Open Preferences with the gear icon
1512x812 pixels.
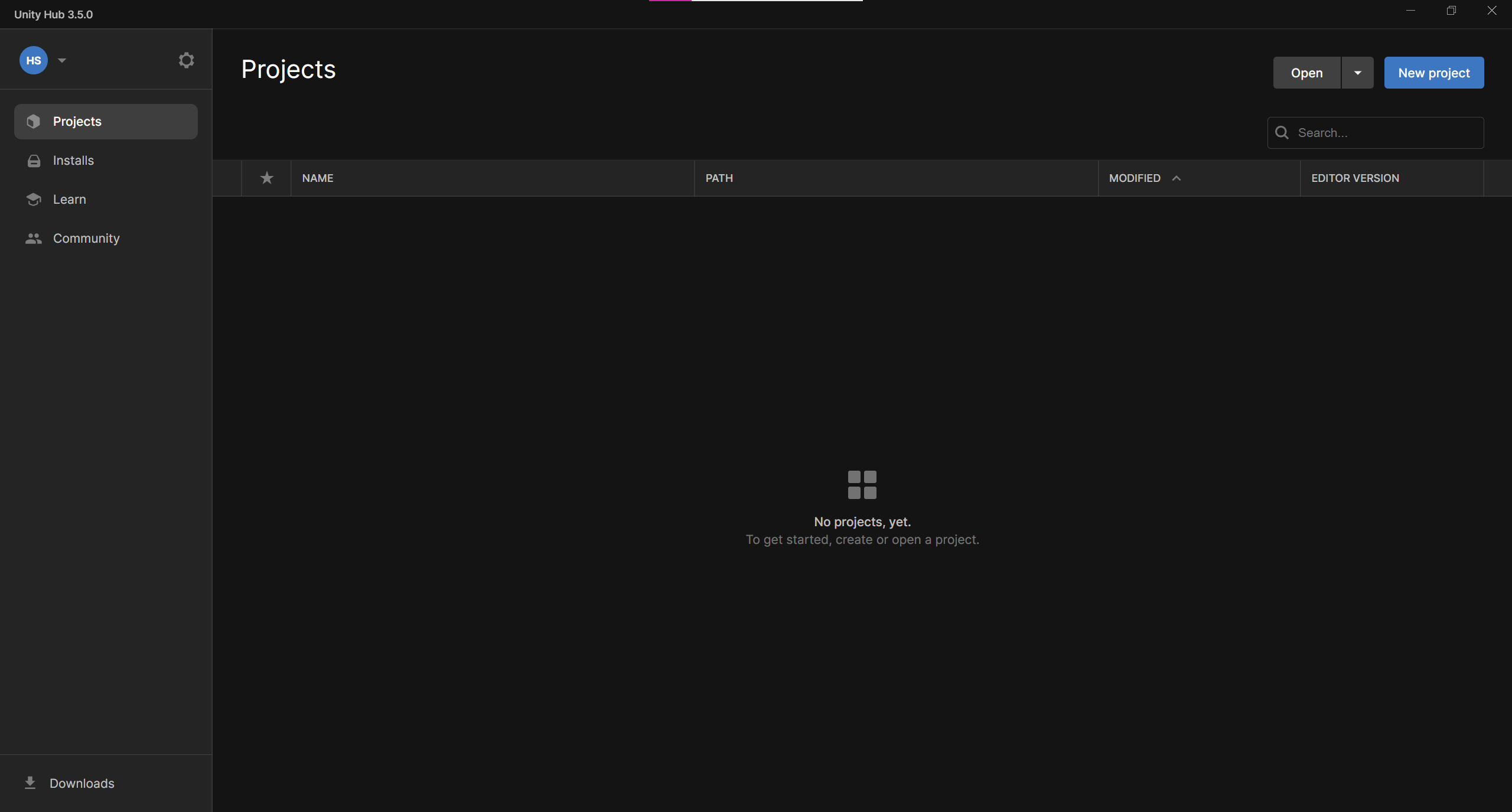186,60
